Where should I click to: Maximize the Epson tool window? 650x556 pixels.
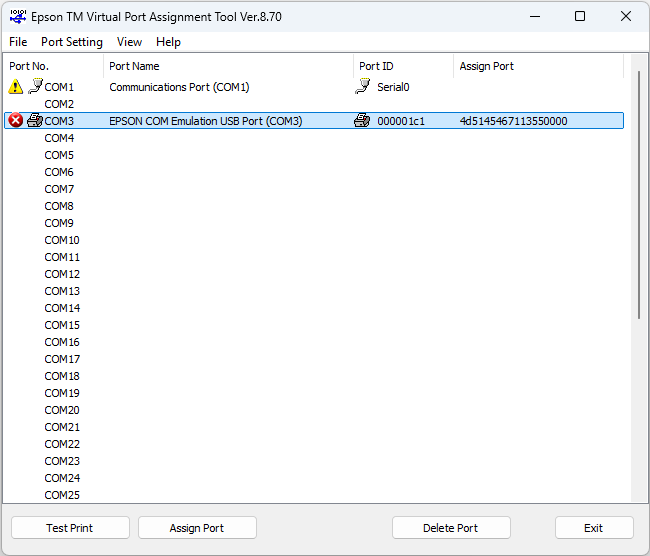pyautogui.click(x=580, y=17)
